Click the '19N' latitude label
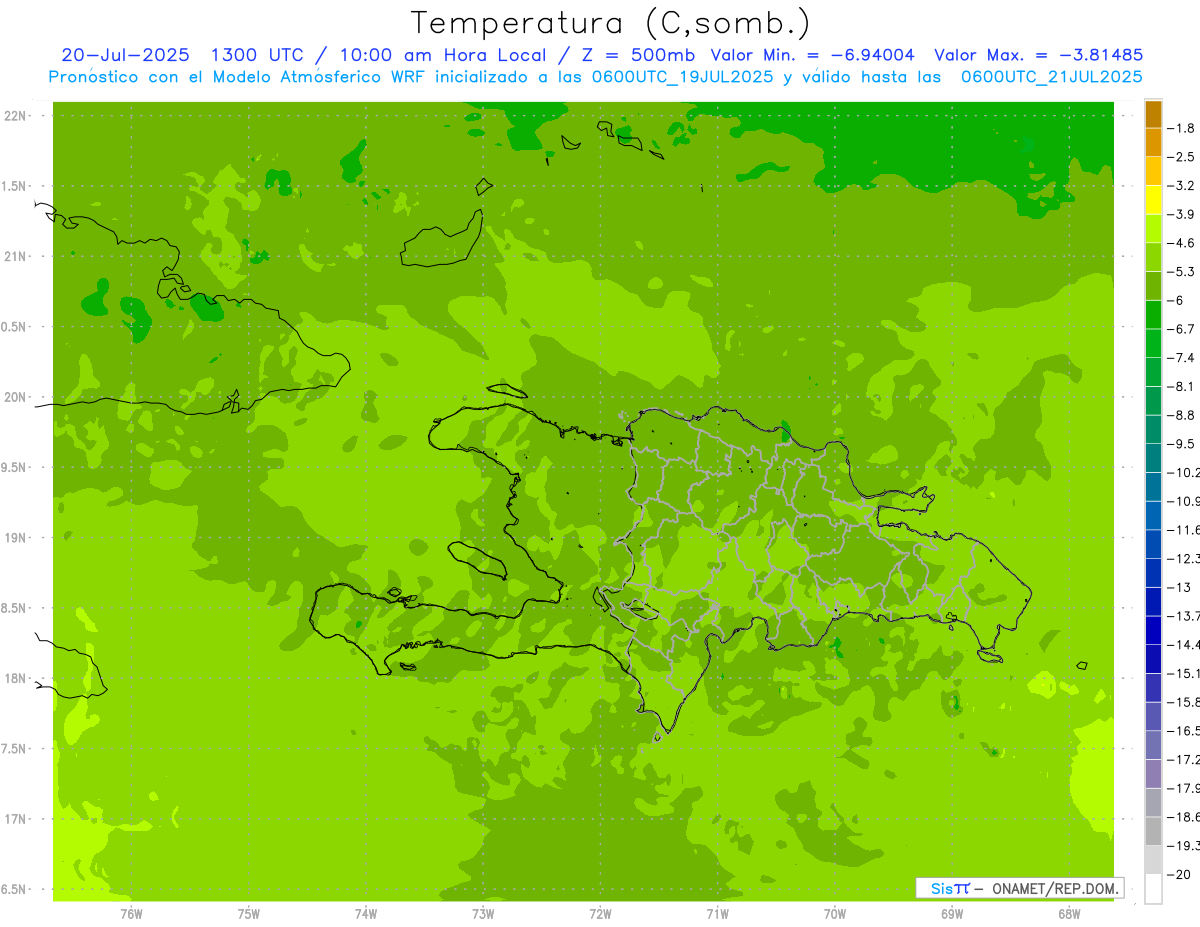The width and height of the screenshot is (1200, 927). pos(15,538)
